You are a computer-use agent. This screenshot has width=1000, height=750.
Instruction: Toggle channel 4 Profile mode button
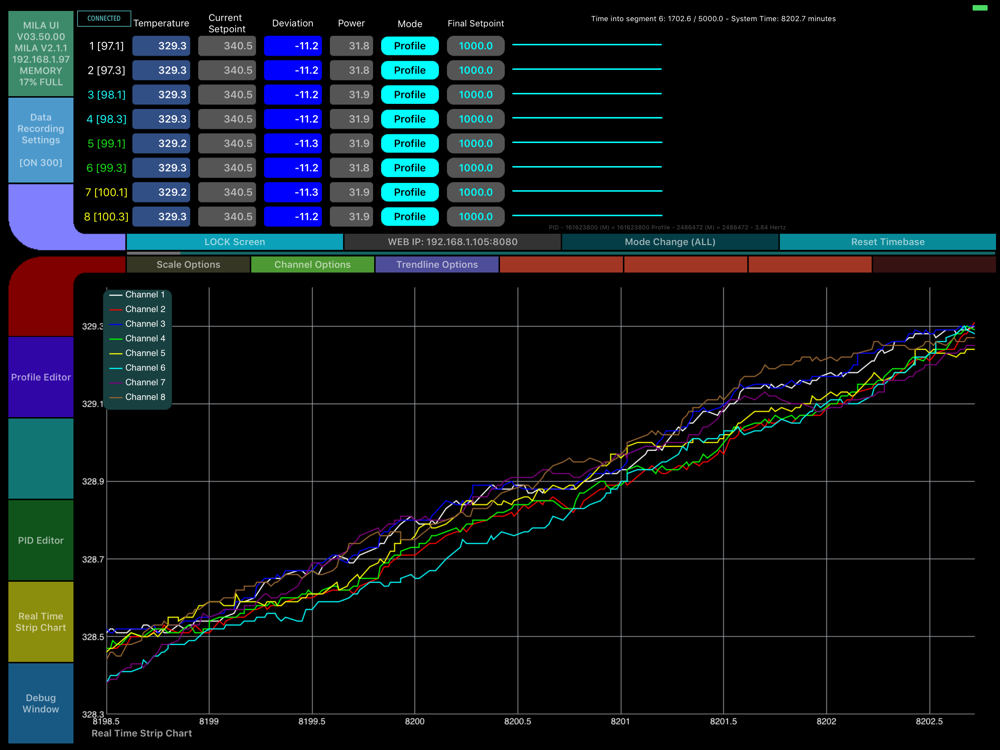[x=409, y=119]
